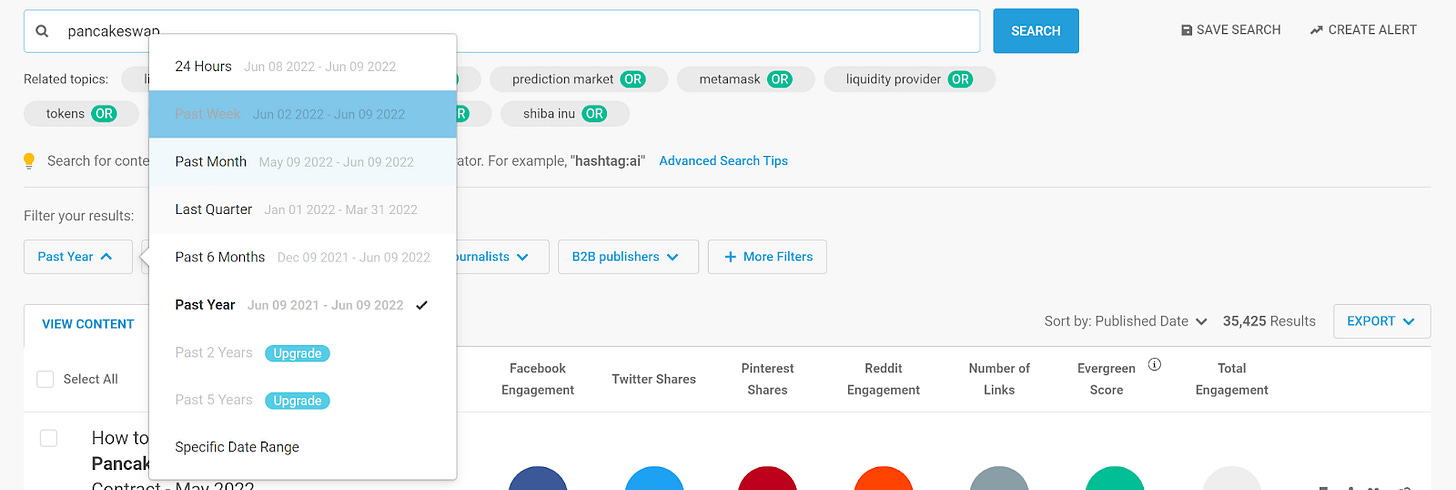Select Past 6 Months date range
The height and width of the screenshot is (490, 1456).
click(303, 257)
